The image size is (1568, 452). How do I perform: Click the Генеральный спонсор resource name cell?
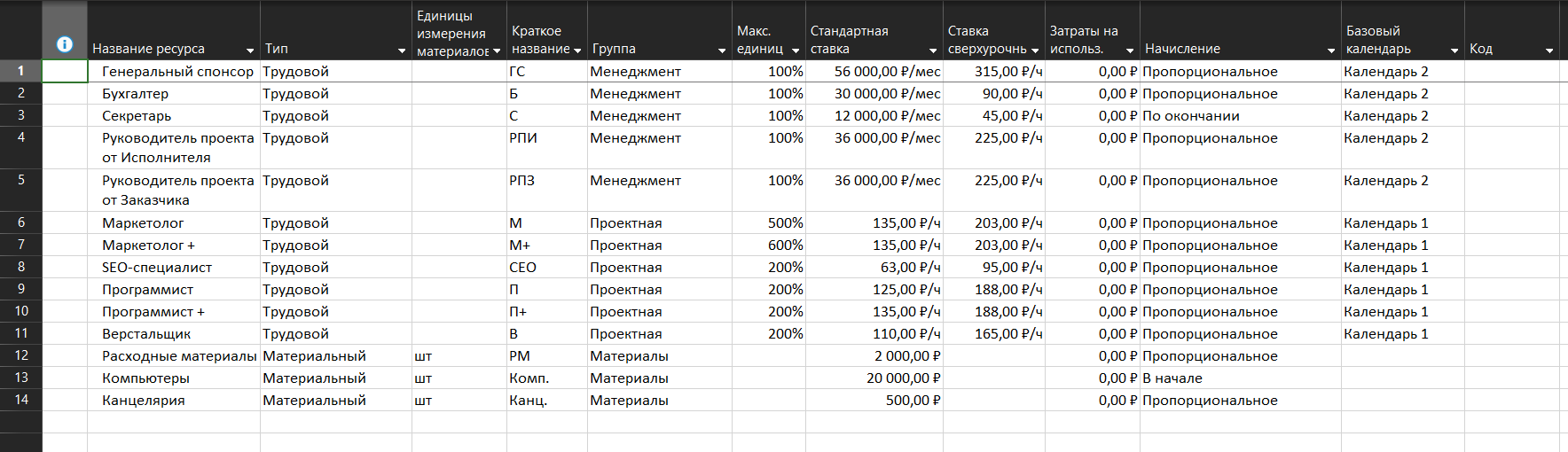click(x=174, y=71)
